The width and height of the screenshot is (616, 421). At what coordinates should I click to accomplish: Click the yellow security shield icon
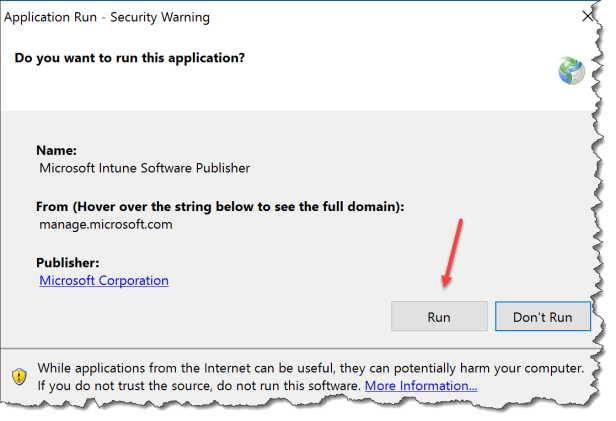18,376
